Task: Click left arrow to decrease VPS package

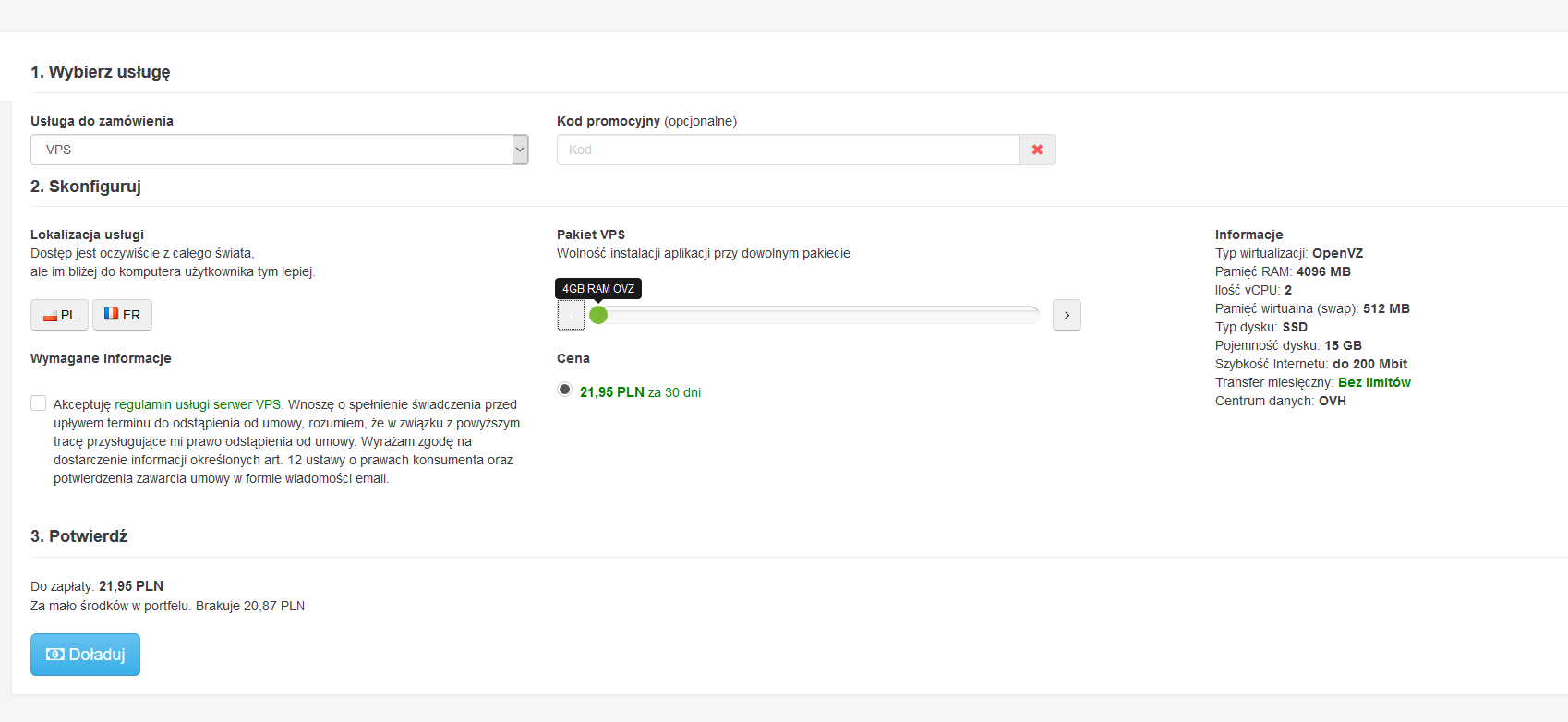Action: [x=571, y=315]
